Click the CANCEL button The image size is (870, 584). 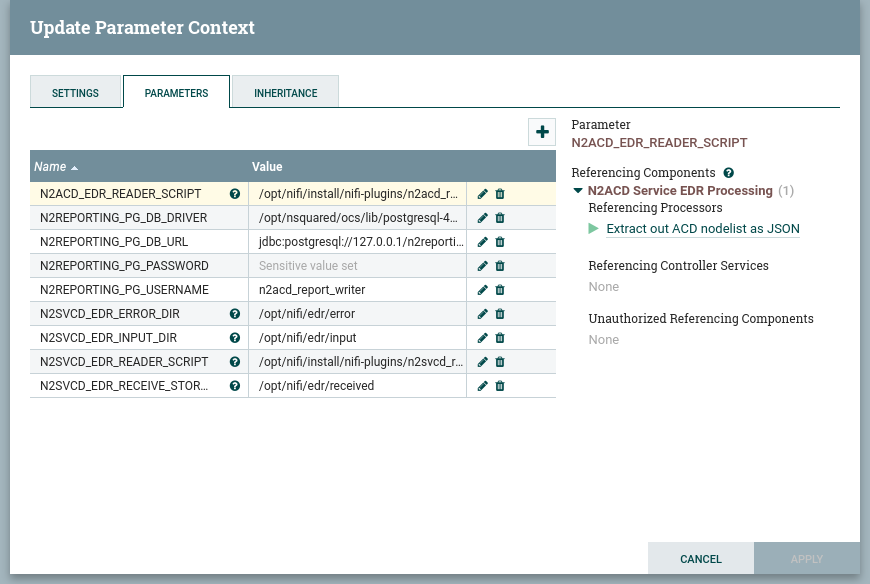[x=700, y=558]
